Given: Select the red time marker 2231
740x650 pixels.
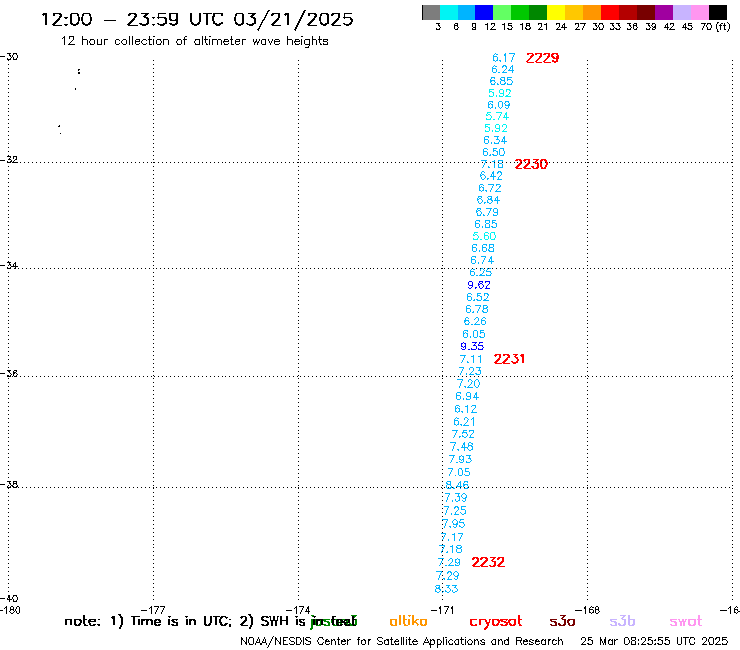Looking at the screenshot, I should (x=509, y=359).
